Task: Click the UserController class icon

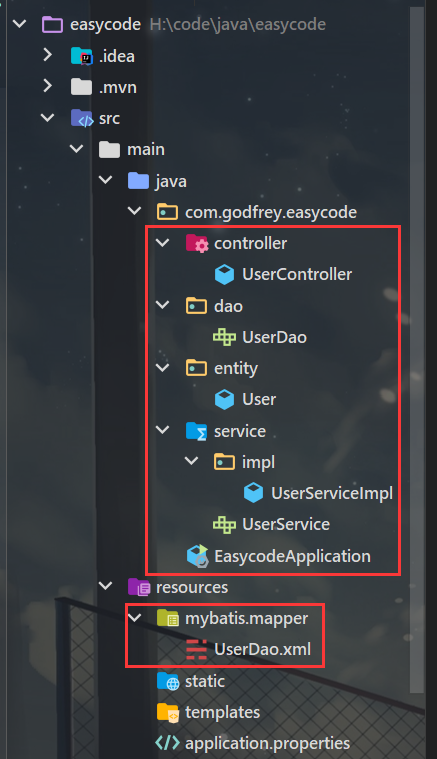Action: pos(225,274)
